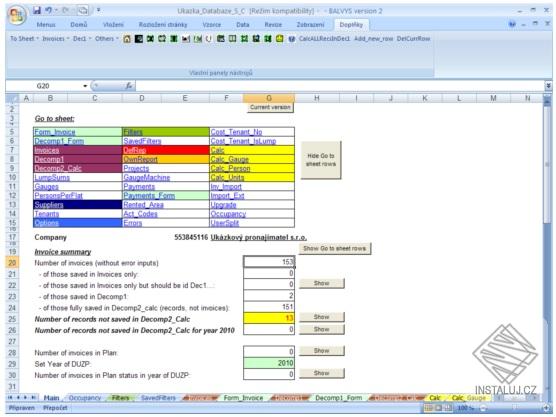Screen dimensions: 556x417
Task: Run CalcALLRecsInDec1 macro button
Action: tap(324, 39)
